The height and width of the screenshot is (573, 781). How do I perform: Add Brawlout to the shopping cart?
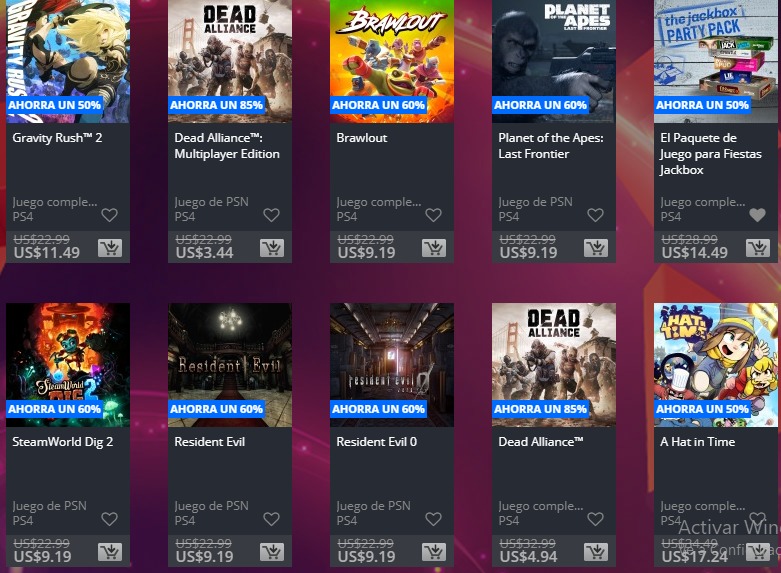tap(434, 248)
